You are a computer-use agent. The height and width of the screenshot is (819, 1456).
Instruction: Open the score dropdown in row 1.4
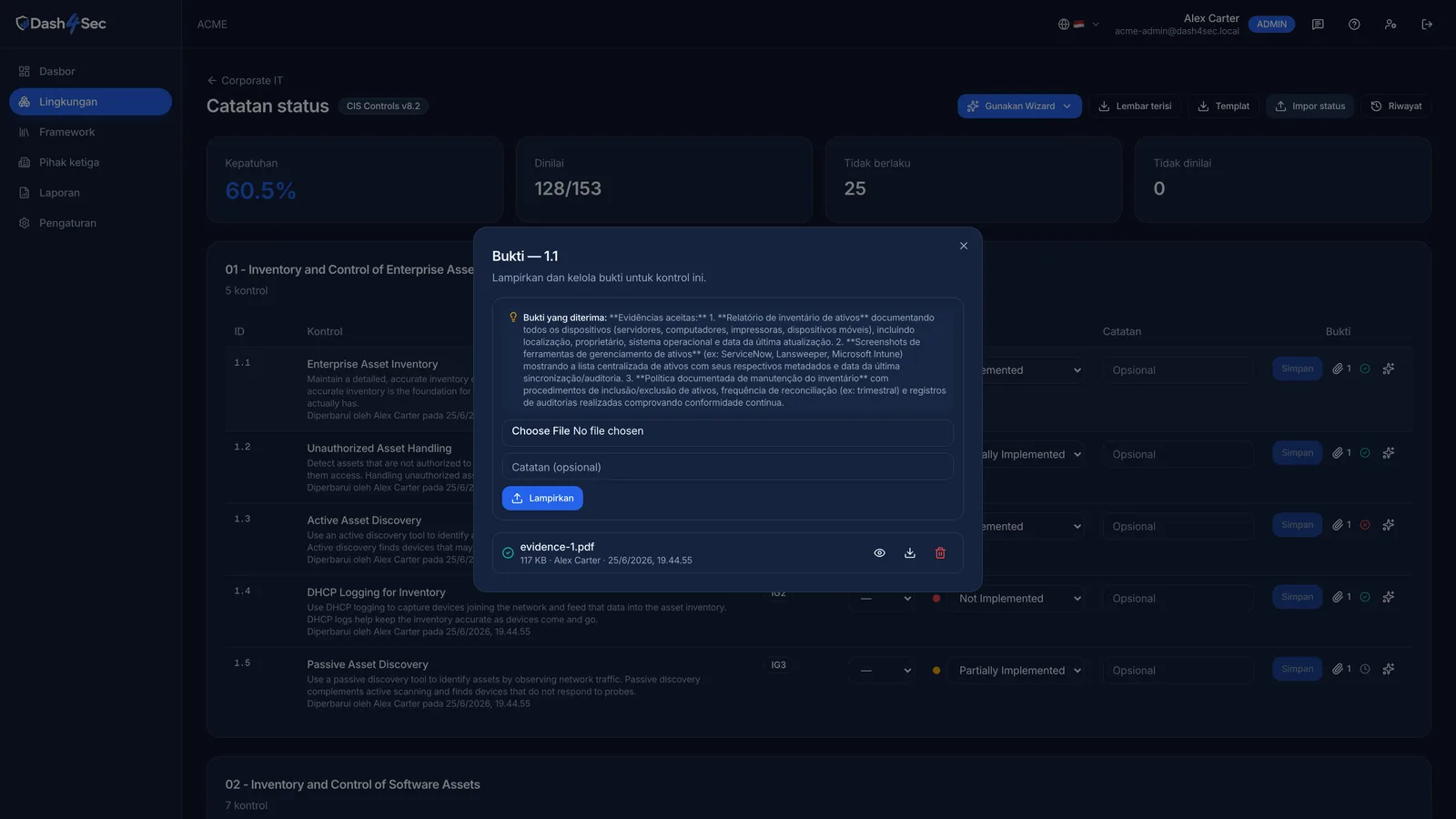click(x=883, y=599)
